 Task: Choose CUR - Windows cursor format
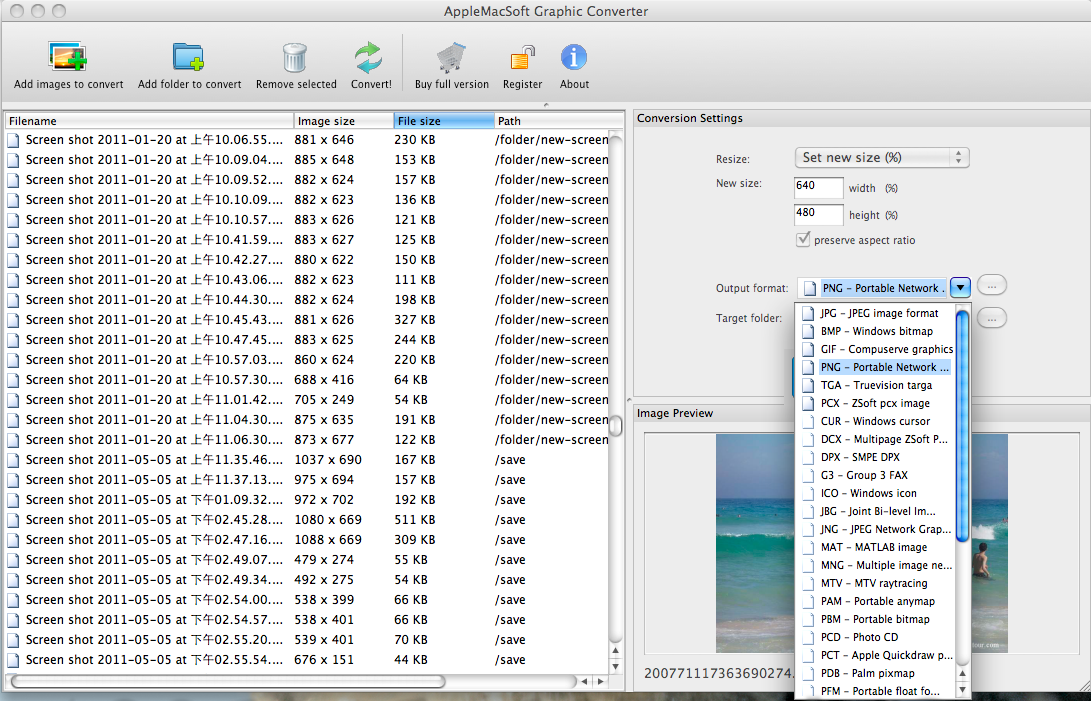coord(875,422)
